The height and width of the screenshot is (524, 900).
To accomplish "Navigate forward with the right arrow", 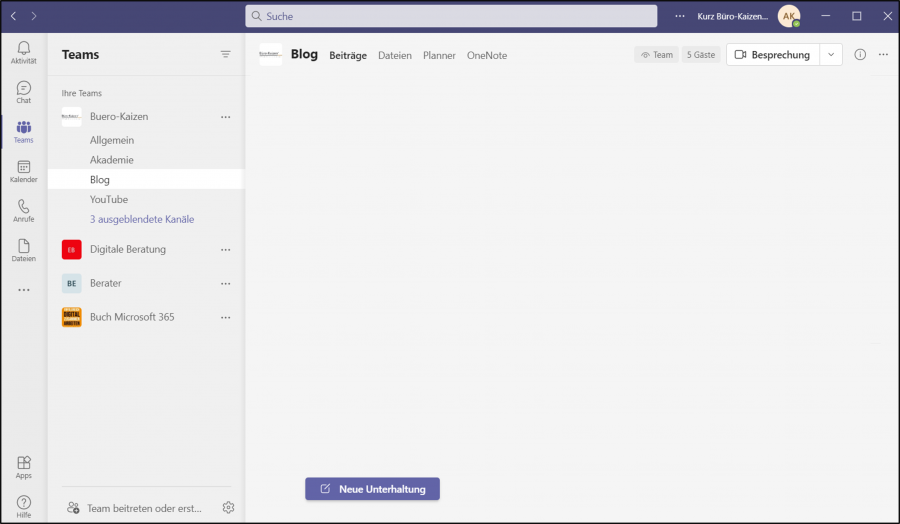I will click(34, 16).
